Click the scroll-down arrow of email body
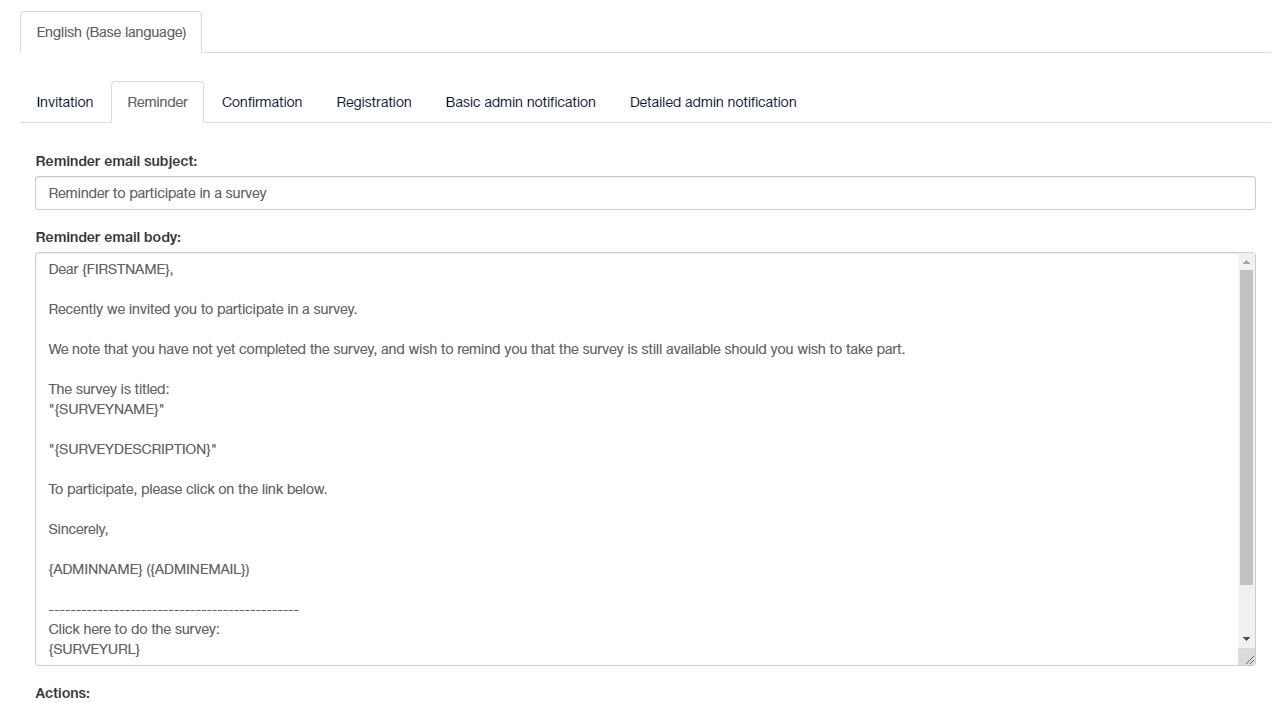The width and height of the screenshot is (1279, 703). (x=1246, y=638)
